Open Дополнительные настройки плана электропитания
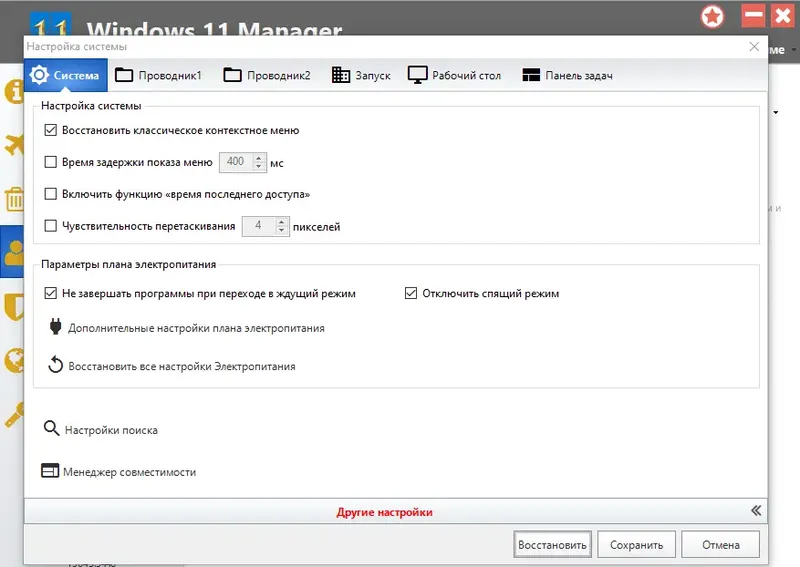800x567 pixels. (196, 328)
